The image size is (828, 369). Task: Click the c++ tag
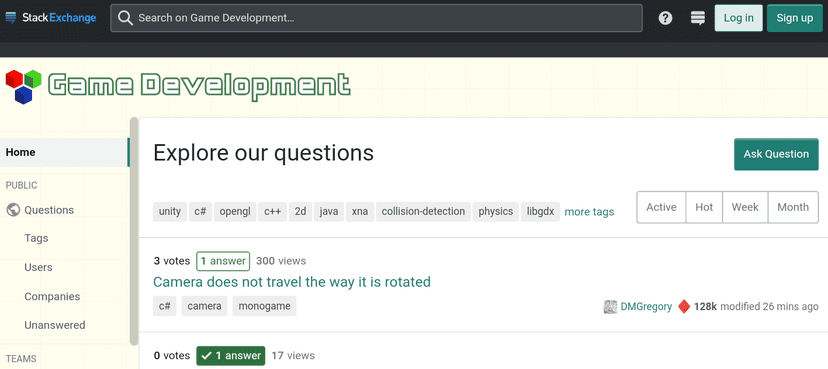272,212
